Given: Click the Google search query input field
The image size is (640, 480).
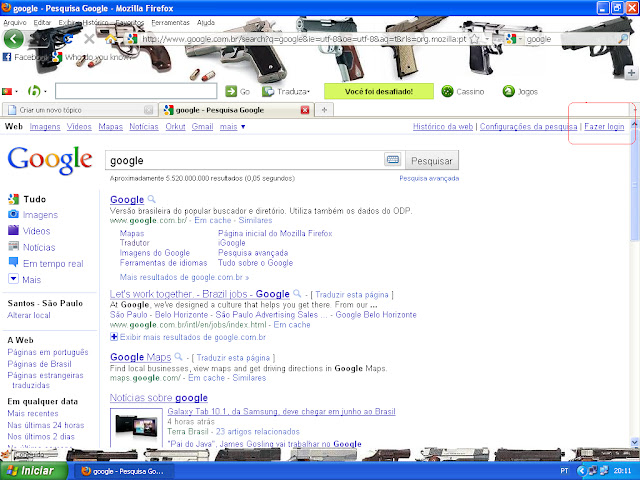Looking at the screenshot, I should click(244, 160).
